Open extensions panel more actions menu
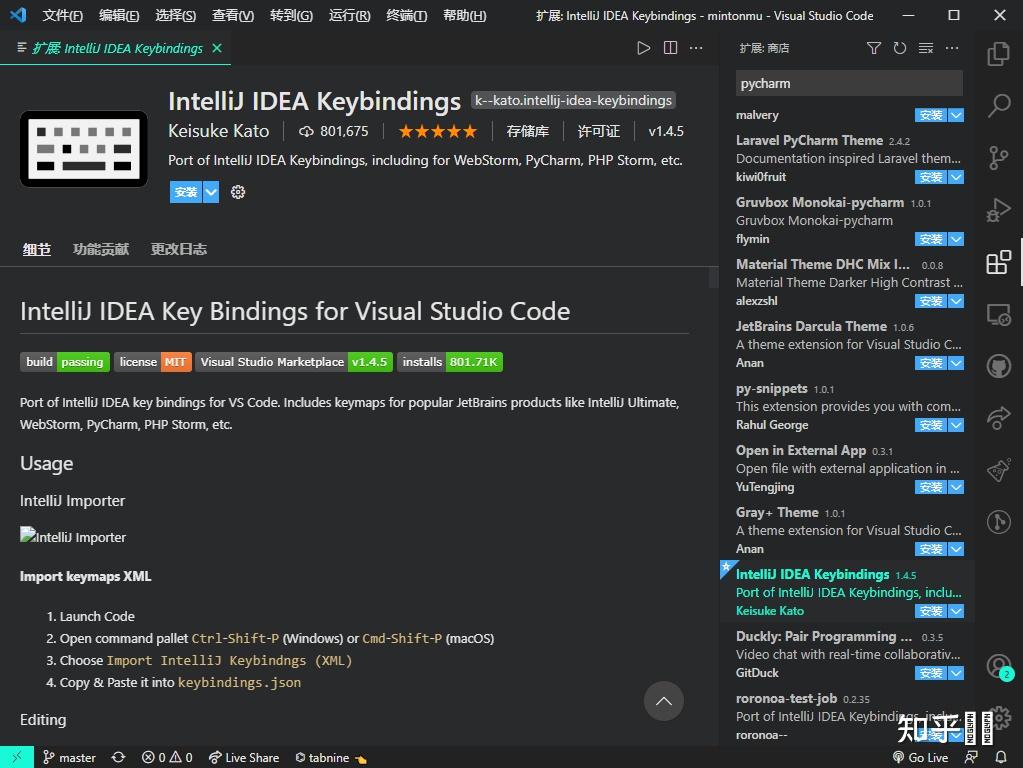Viewport: 1023px width, 768px height. (x=952, y=48)
